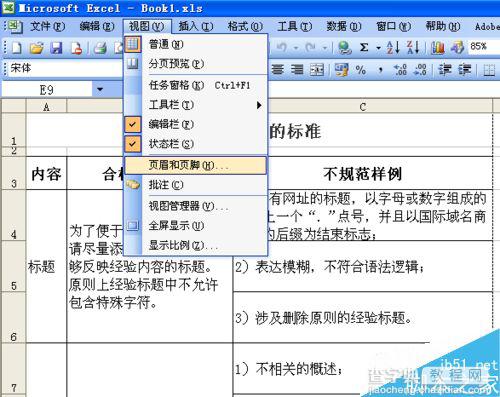The width and height of the screenshot is (500, 397).
Task: Open the 格式 (O) menu
Action: coord(245,26)
